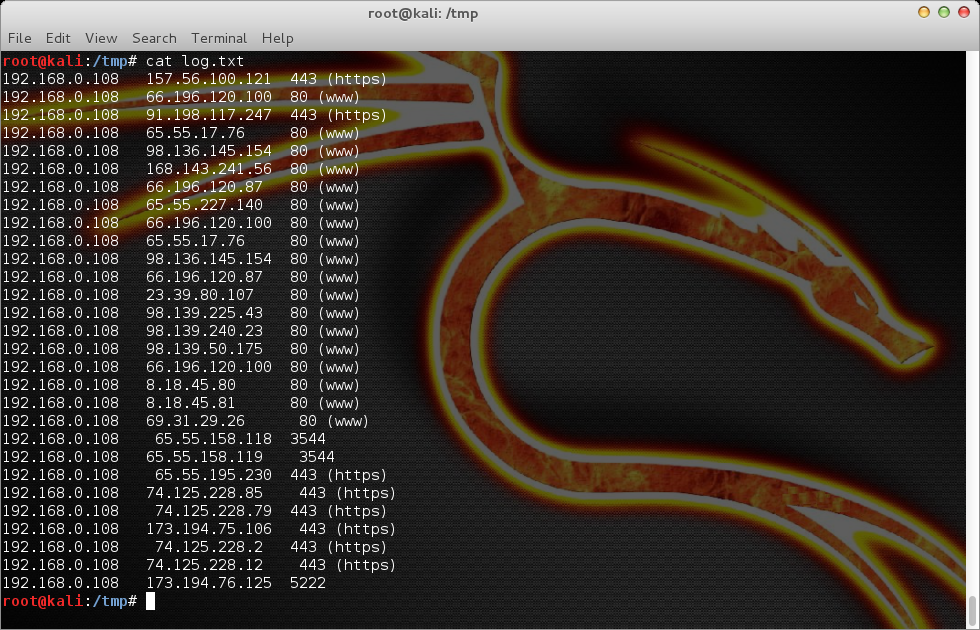Screen dimensions: 980x630
Task: Open the Search menu
Action: tap(154, 38)
